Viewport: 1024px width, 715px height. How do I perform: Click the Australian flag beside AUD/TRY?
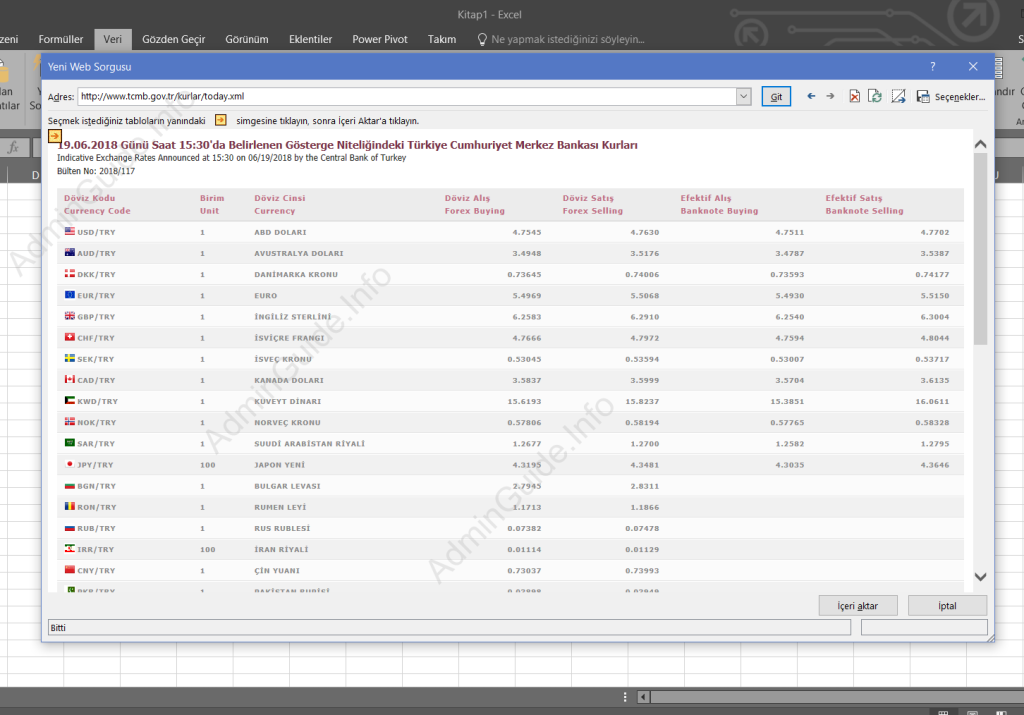pos(70,252)
